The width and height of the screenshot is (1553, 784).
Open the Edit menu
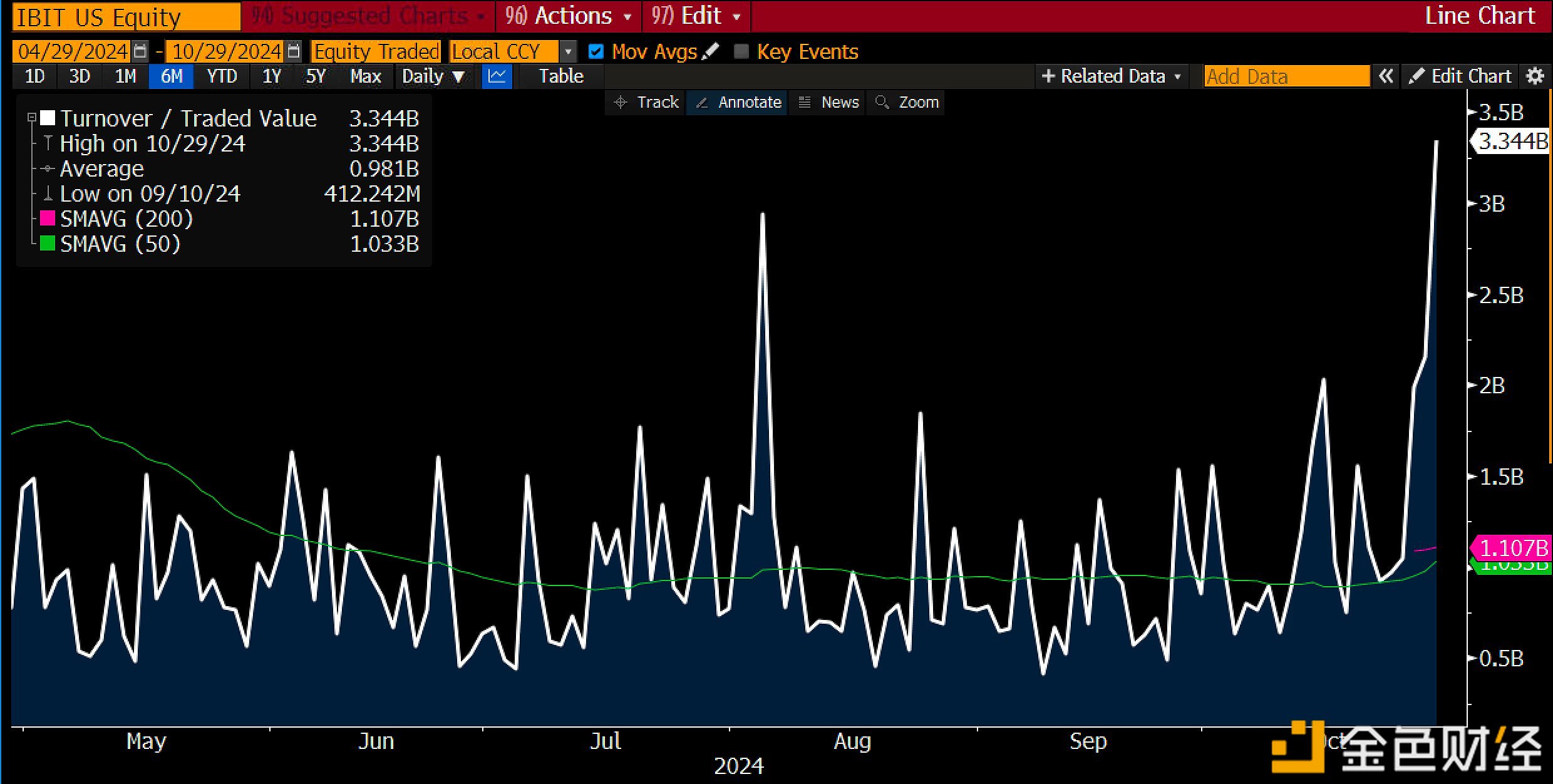[x=696, y=16]
